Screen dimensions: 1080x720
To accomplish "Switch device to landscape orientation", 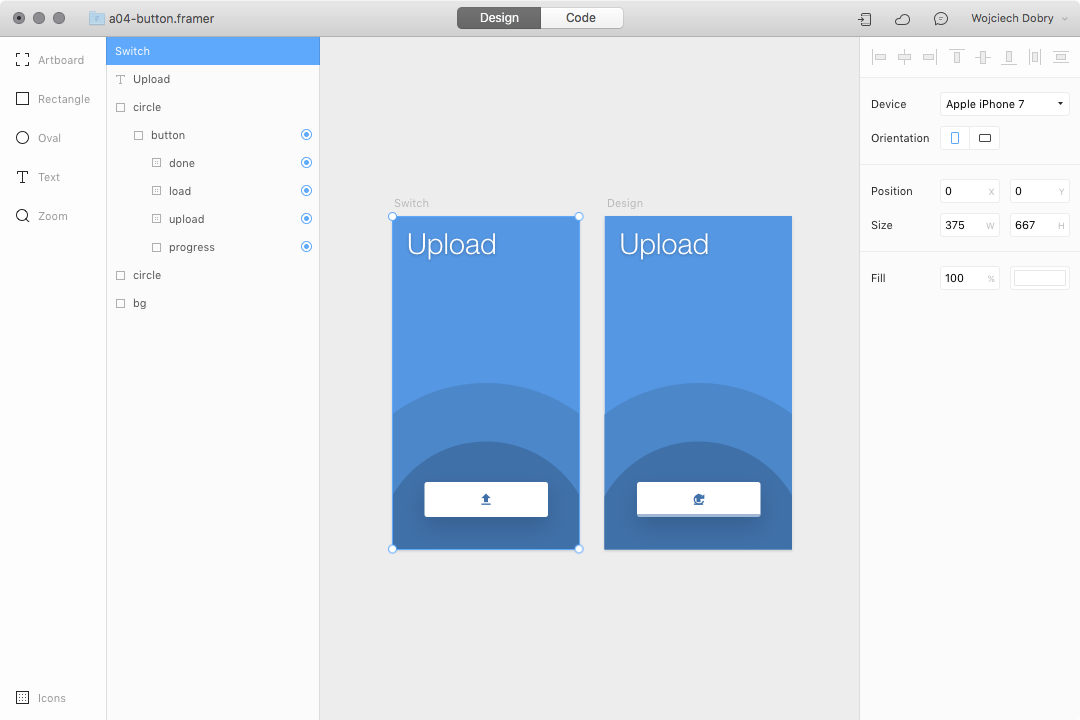I will [984, 137].
